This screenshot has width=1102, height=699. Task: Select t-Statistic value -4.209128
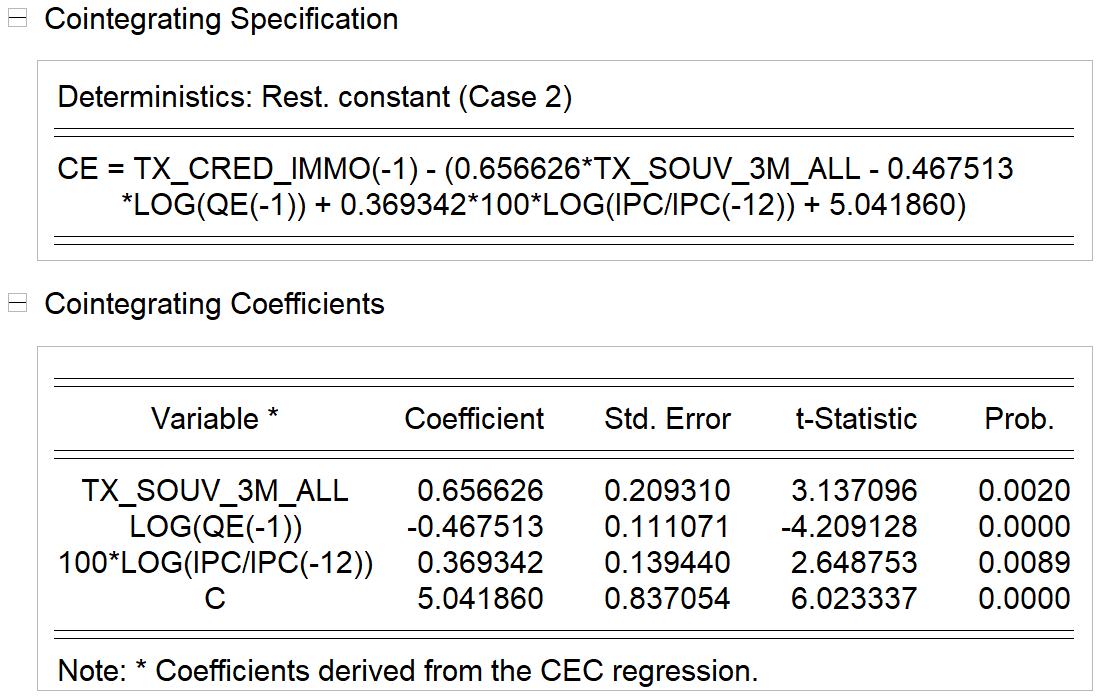[849, 526]
